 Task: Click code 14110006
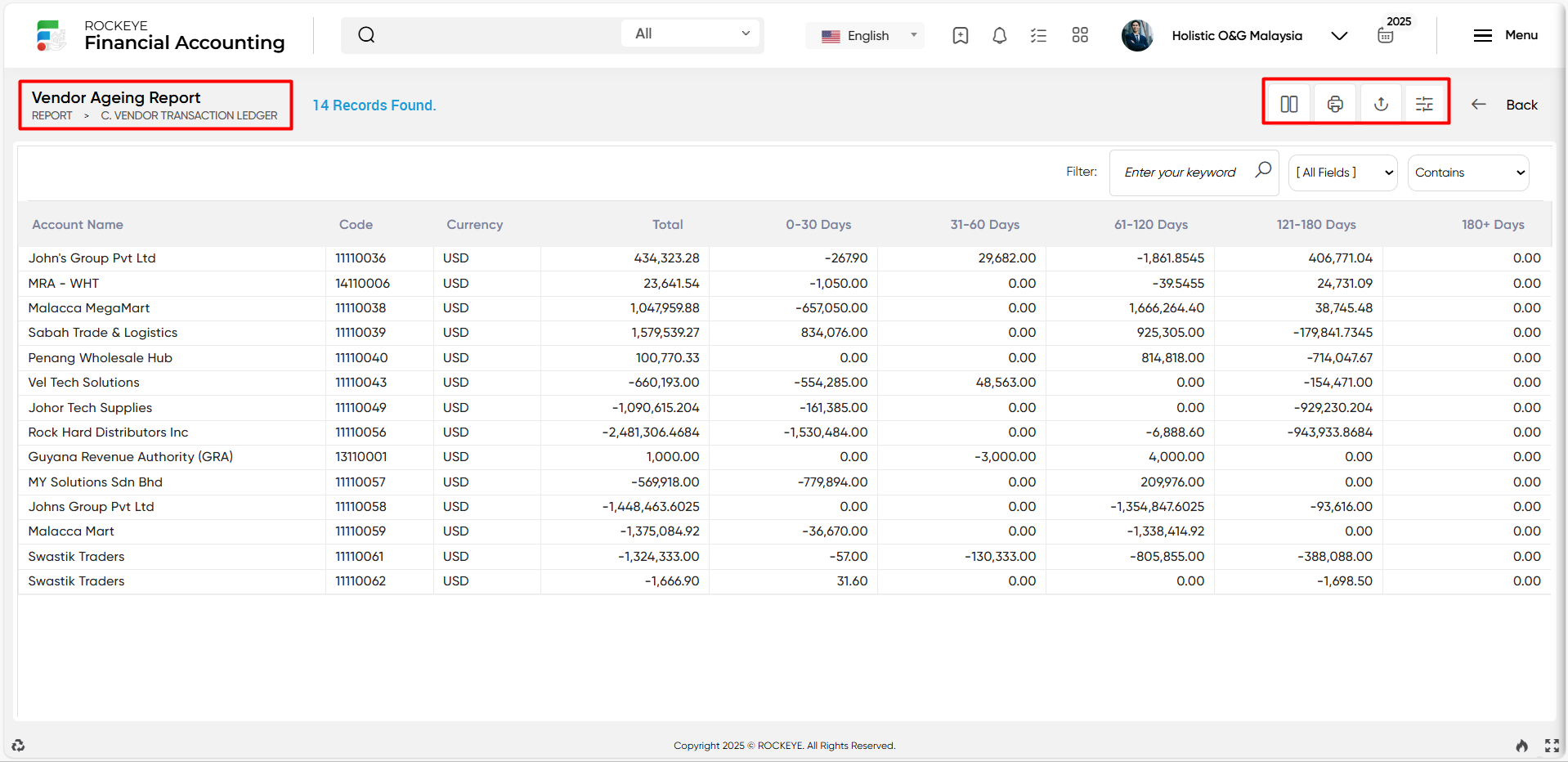pyautogui.click(x=362, y=283)
